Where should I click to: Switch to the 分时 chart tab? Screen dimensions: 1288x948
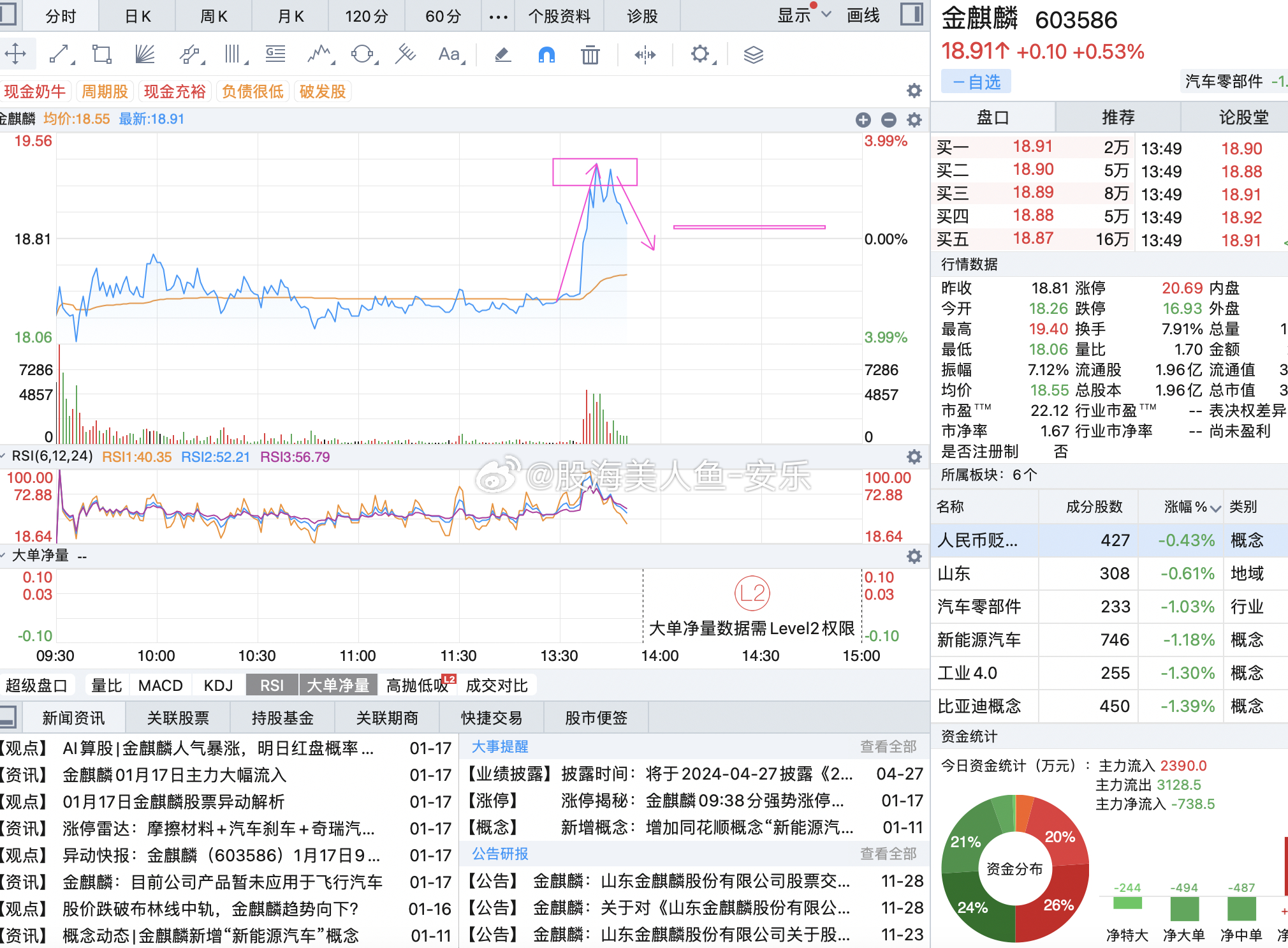coord(61,16)
